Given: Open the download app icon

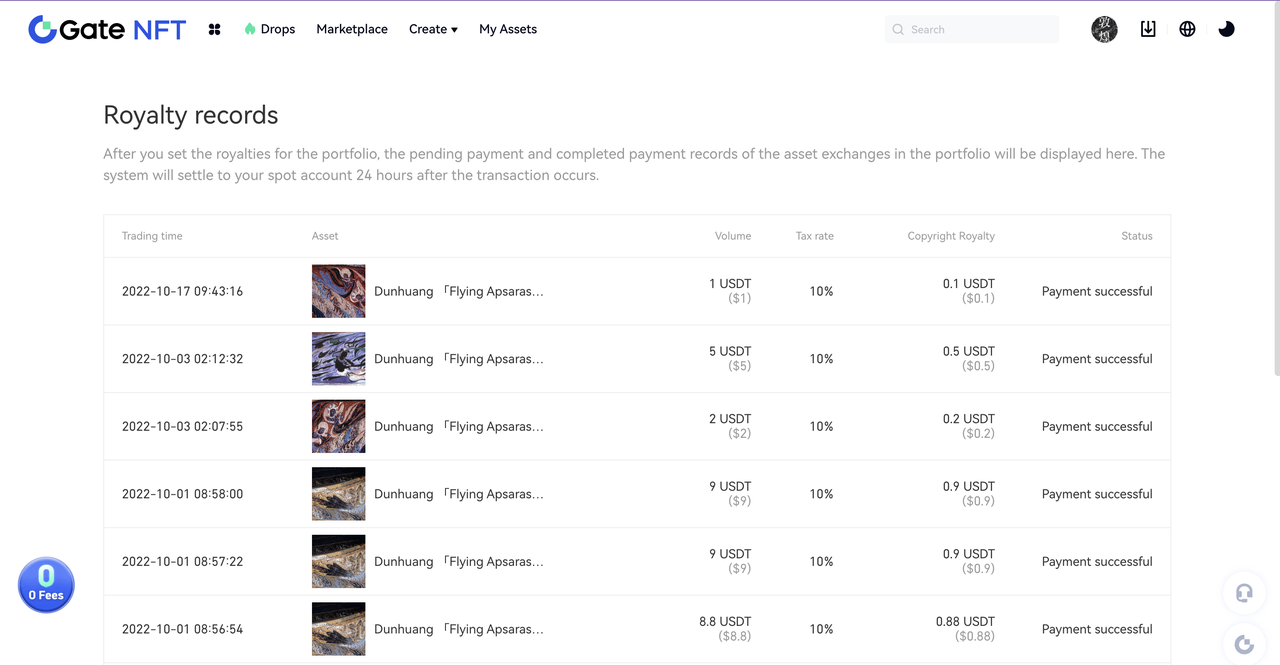Looking at the screenshot, I should point(1148,29).
